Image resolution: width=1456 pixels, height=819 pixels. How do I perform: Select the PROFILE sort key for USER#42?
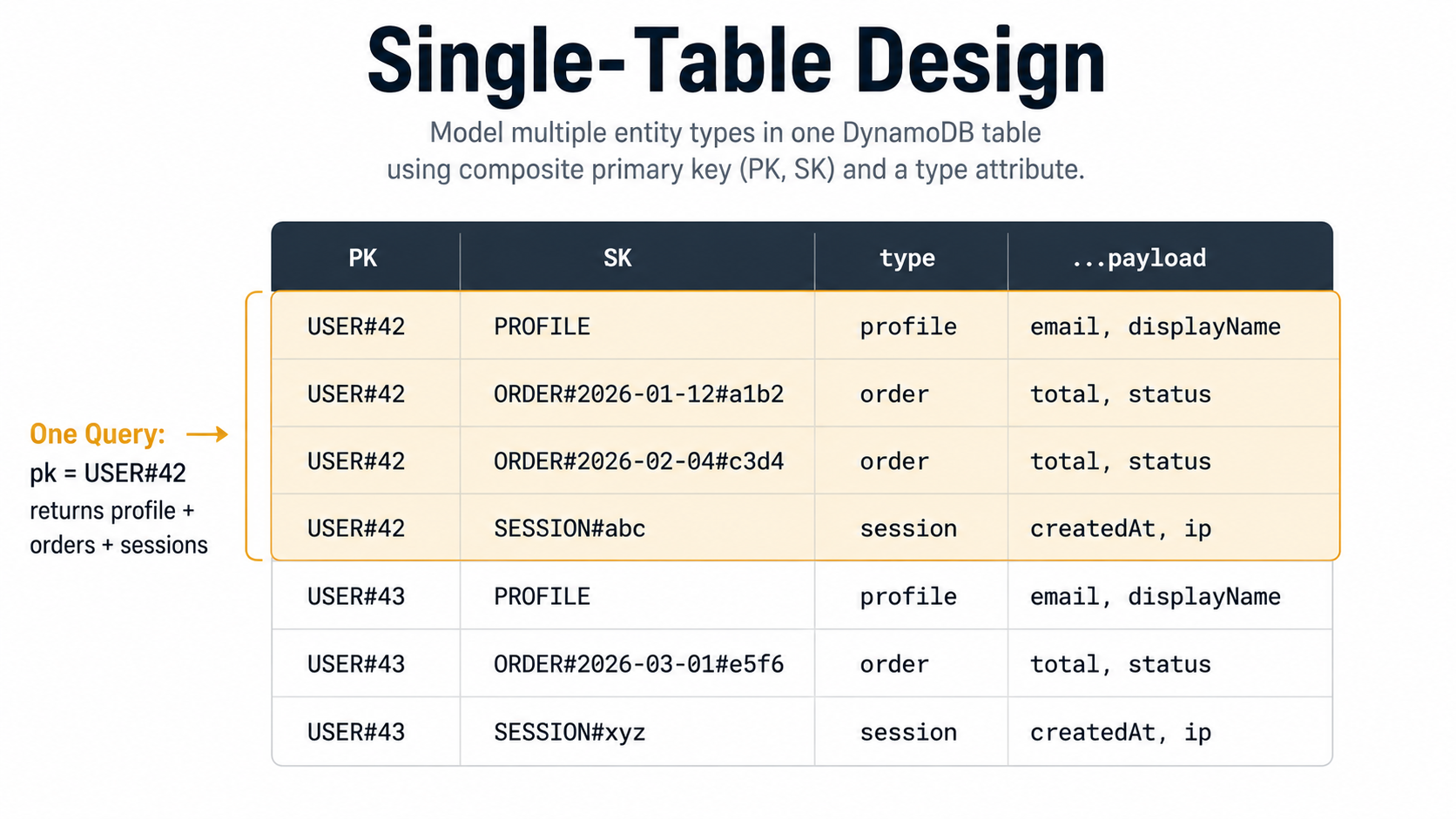point(542,326)
